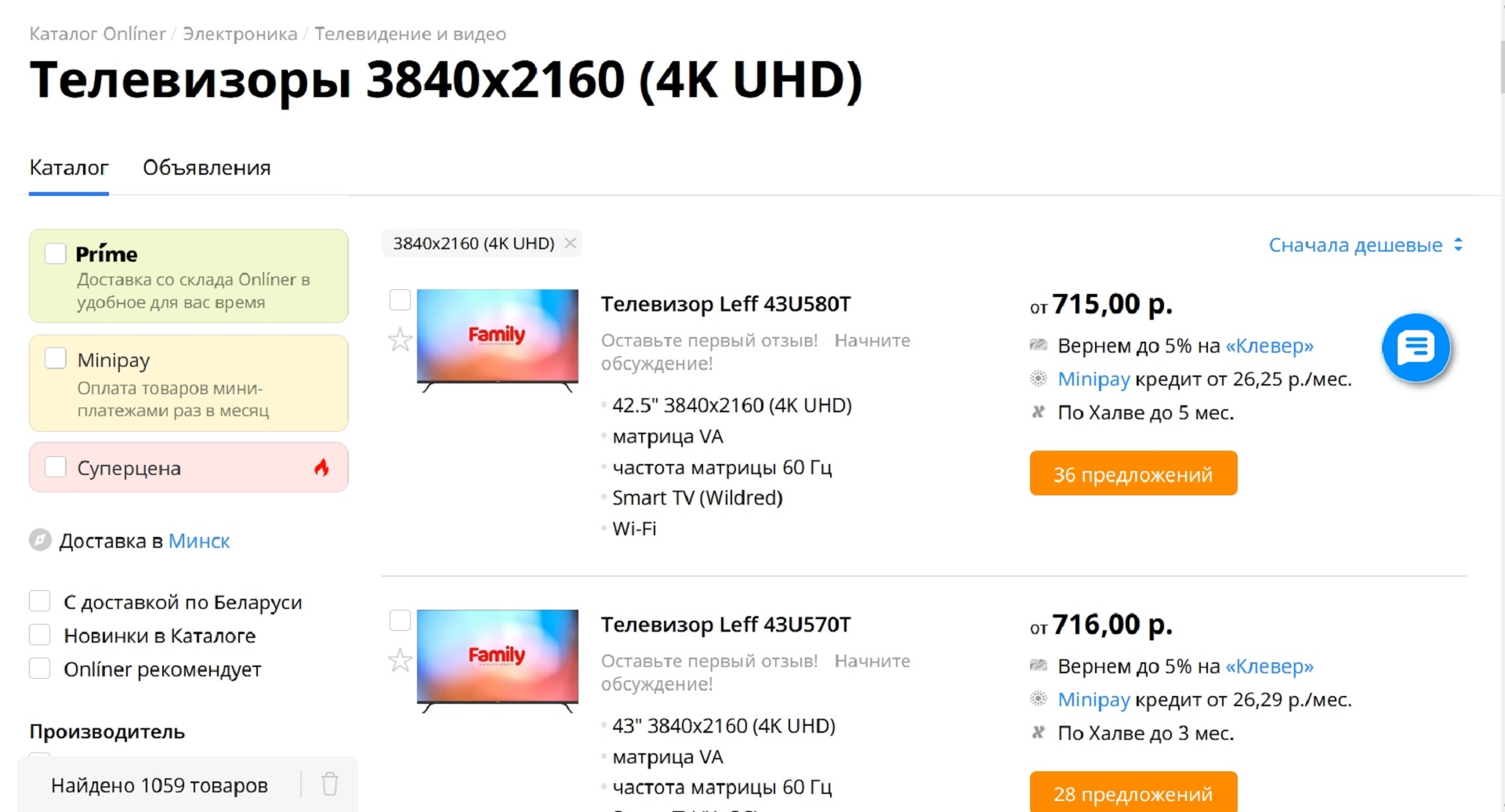Image resolution: width=1505 pixels, height=812 pixels.
Task: Tick С доставкой по Беларуси checkbox
Action: tap(40, 601)
